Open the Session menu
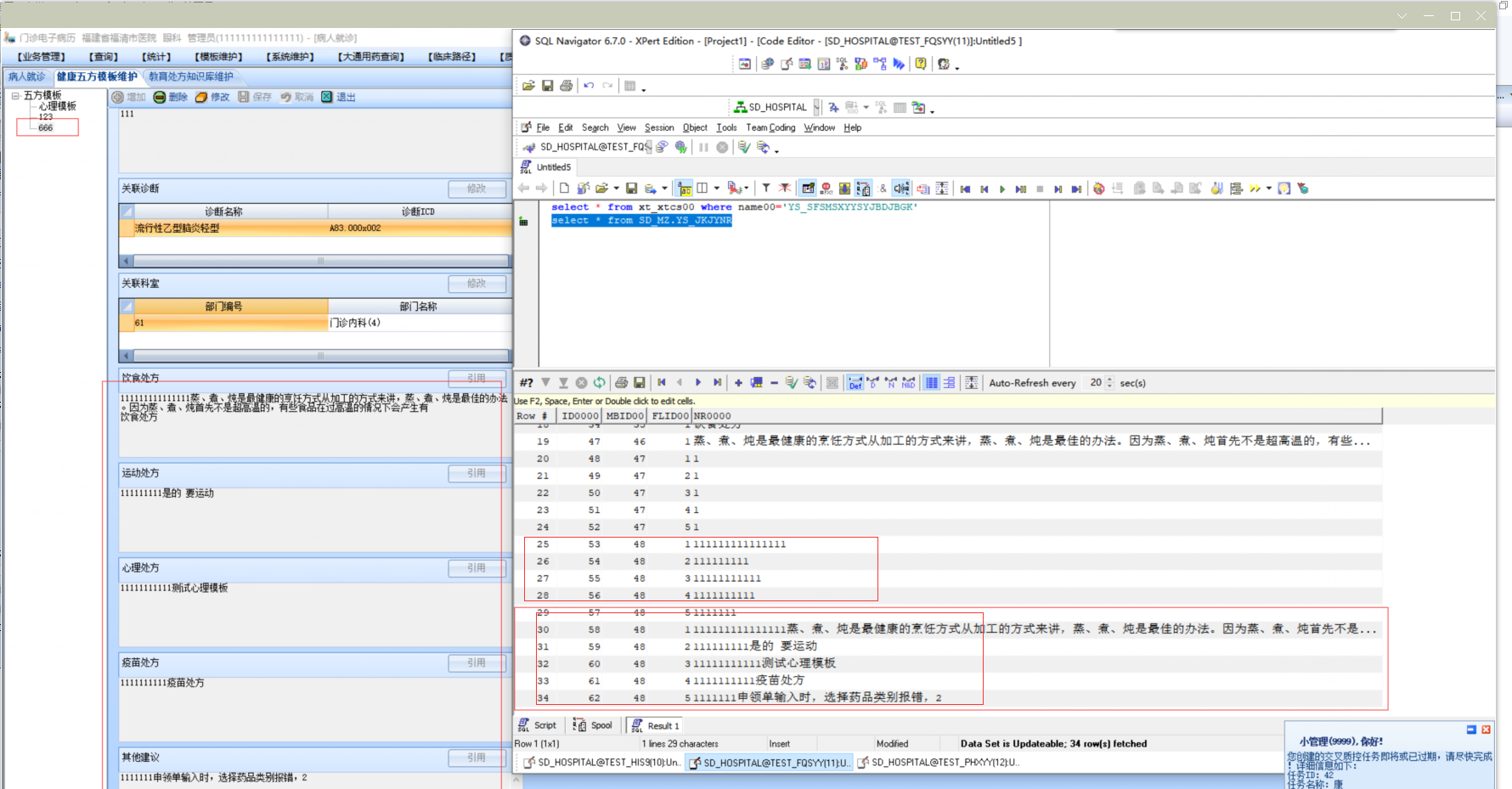1512x789 pixels. [658, 127]
